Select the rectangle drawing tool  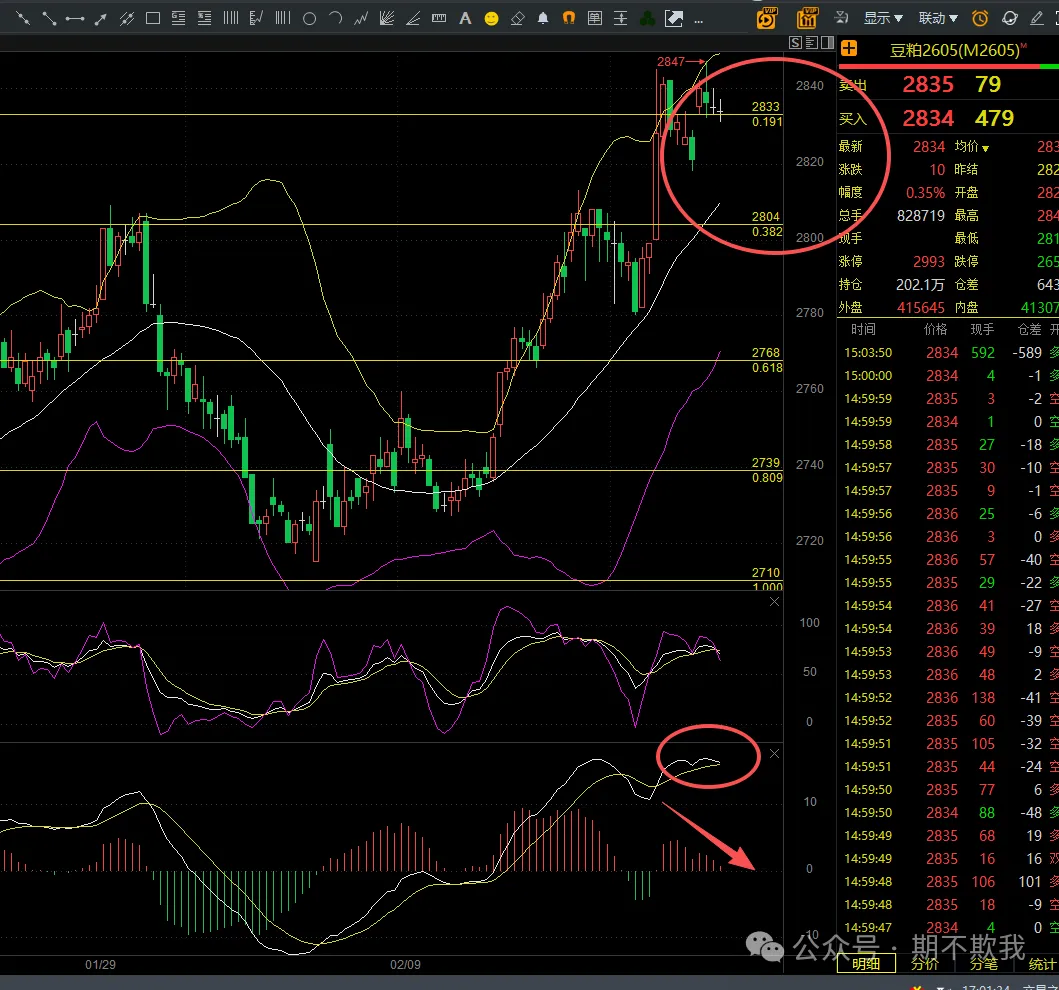[x=153, y=19]
